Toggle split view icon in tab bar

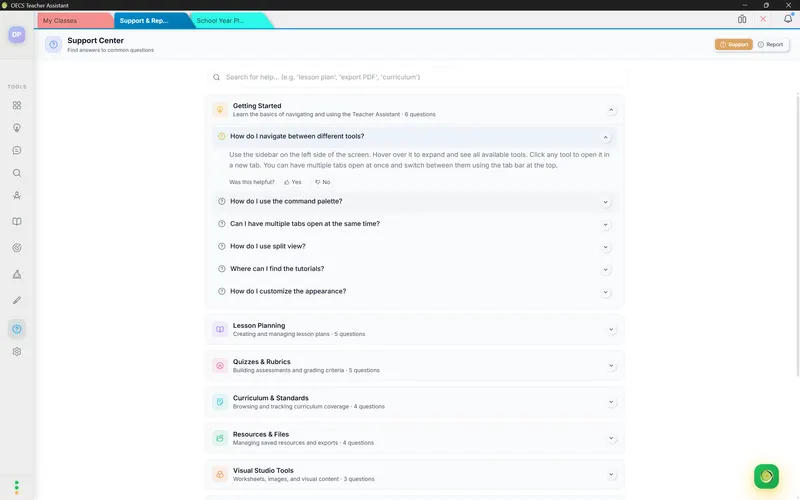coord(742,19)
